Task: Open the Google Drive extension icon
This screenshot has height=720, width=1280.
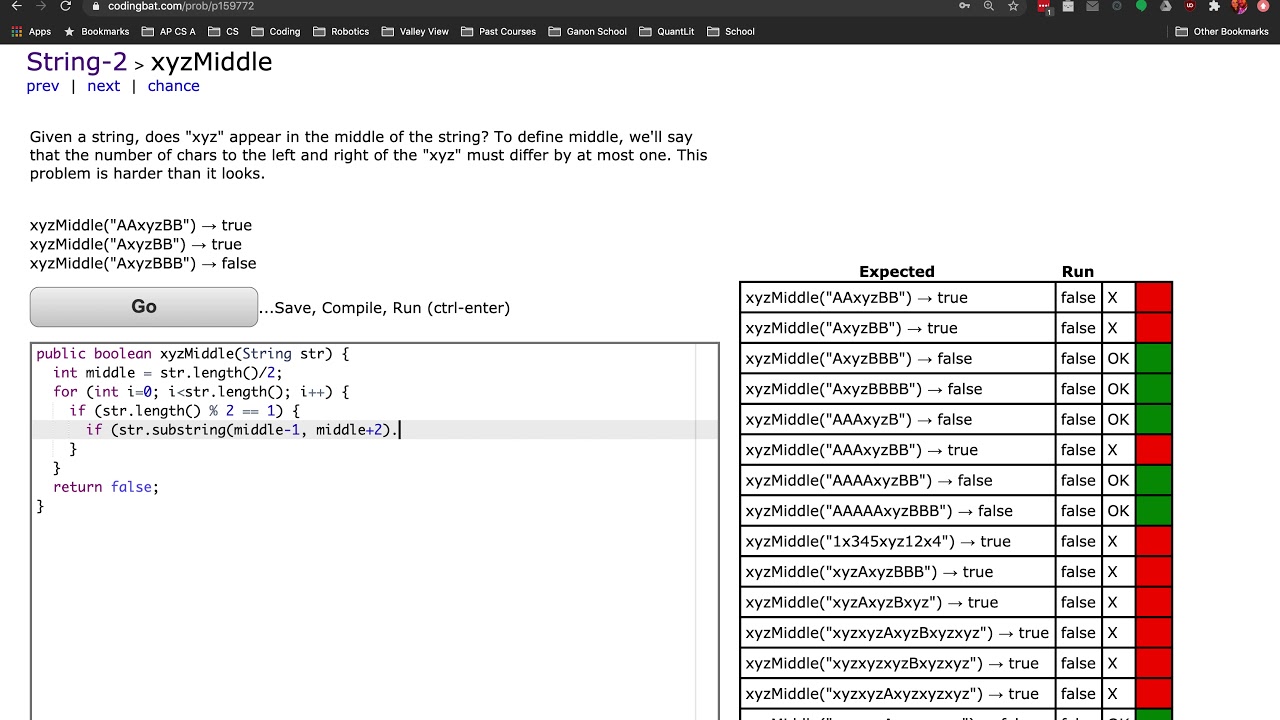Action: (x=1165, y=6)
